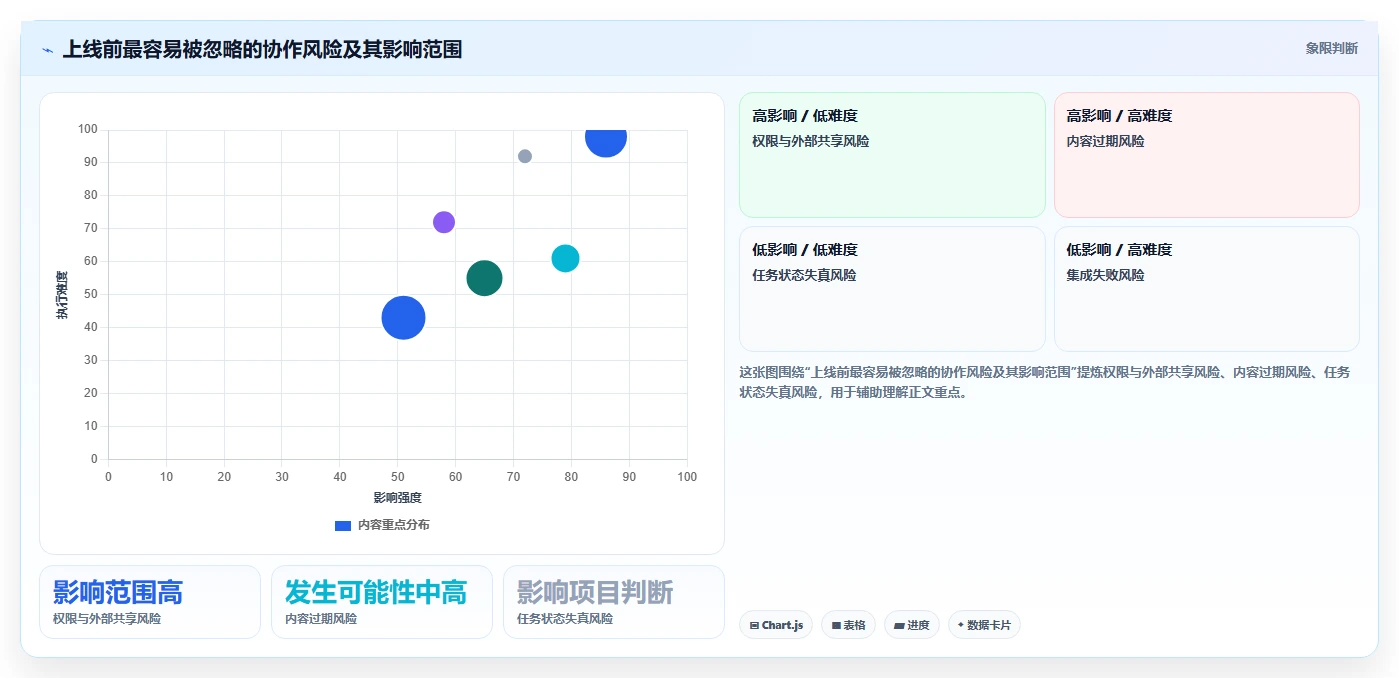Image resolution: width=1399 pixels, height=678 pixels.
Task: Toggle the 内容重点分布 legend entry
Action: click(382, 525)
